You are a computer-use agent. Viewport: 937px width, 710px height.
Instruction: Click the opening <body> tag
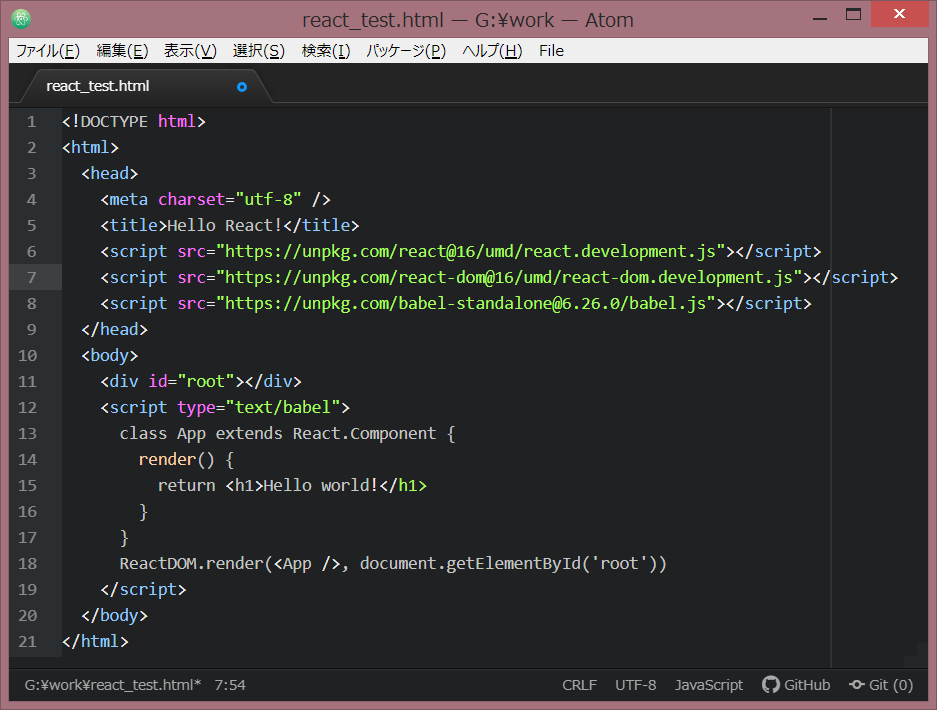(x=109, y=356)
